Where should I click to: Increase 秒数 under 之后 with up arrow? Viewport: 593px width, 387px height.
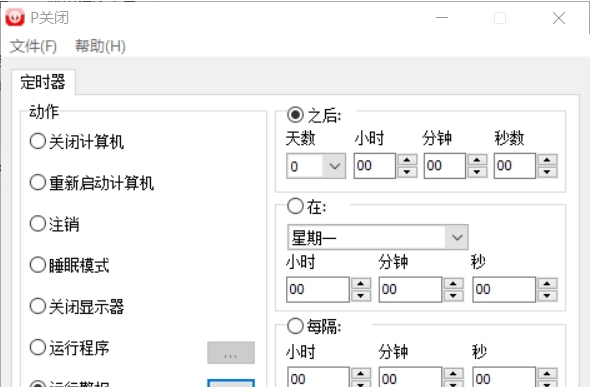[547, 160]
